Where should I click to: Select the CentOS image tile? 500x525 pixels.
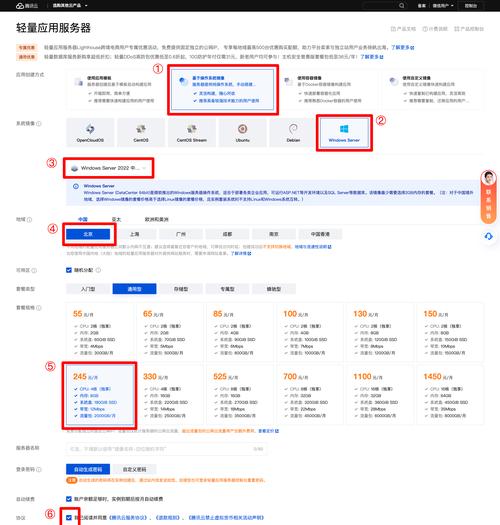[x=141, y=133]
